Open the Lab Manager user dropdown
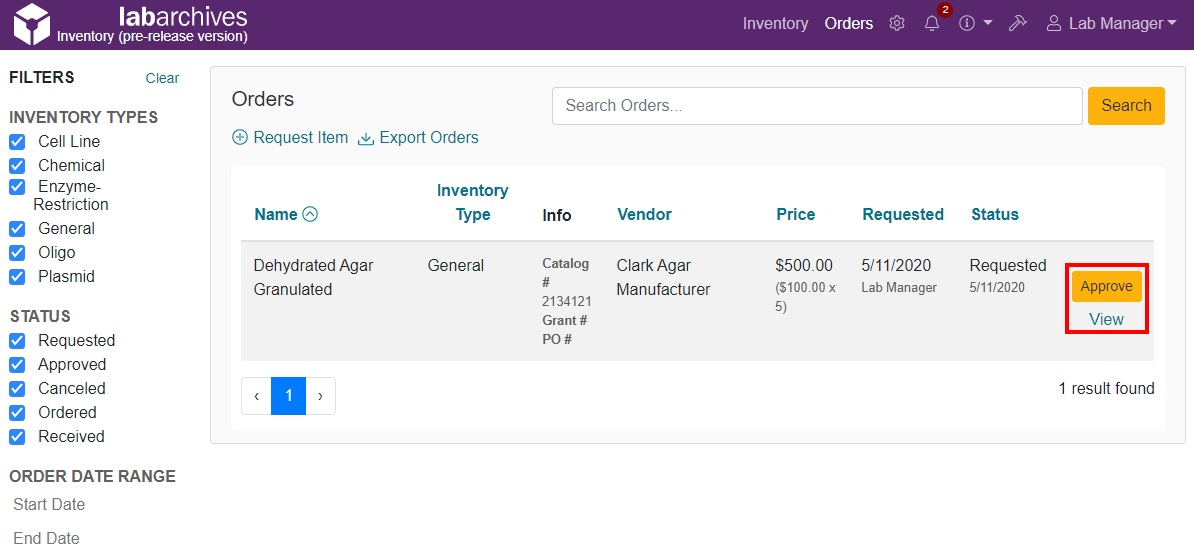Image resolution: width=1194 pixels, height=553 pixels. 1111,23
